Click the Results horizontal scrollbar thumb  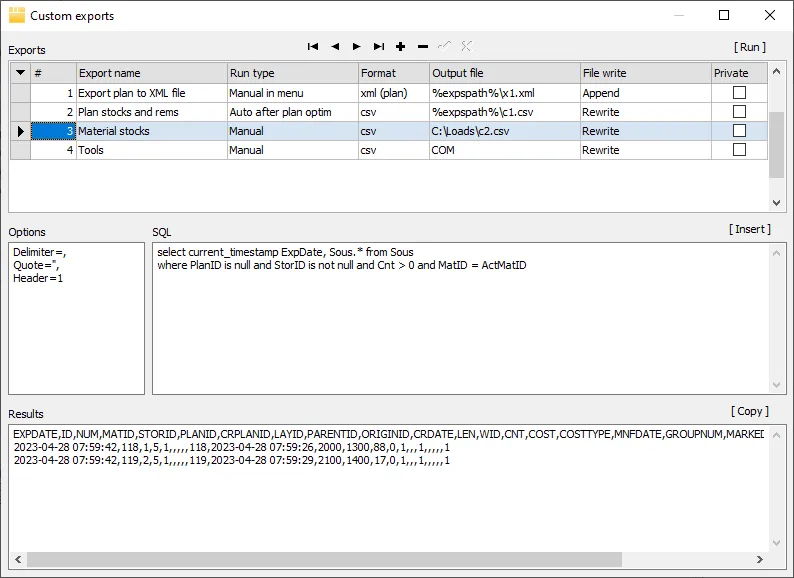tap(315, 560)
